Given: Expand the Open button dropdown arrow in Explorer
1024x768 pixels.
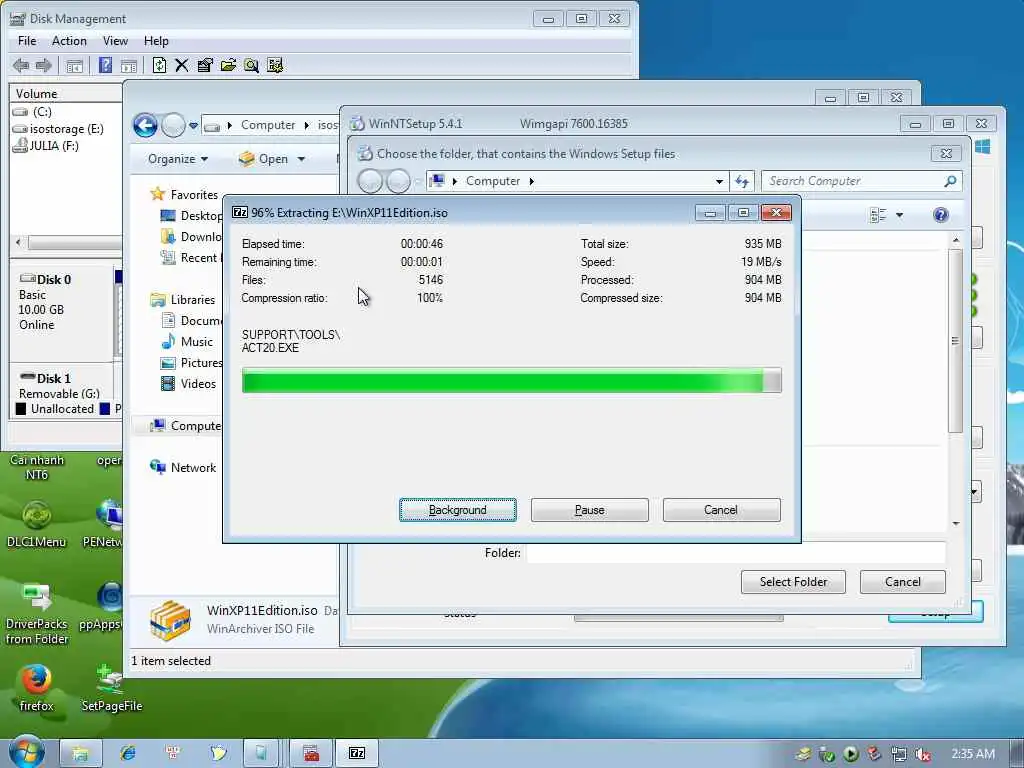Looking at the screenshot, I should click(x=301, y=159).
